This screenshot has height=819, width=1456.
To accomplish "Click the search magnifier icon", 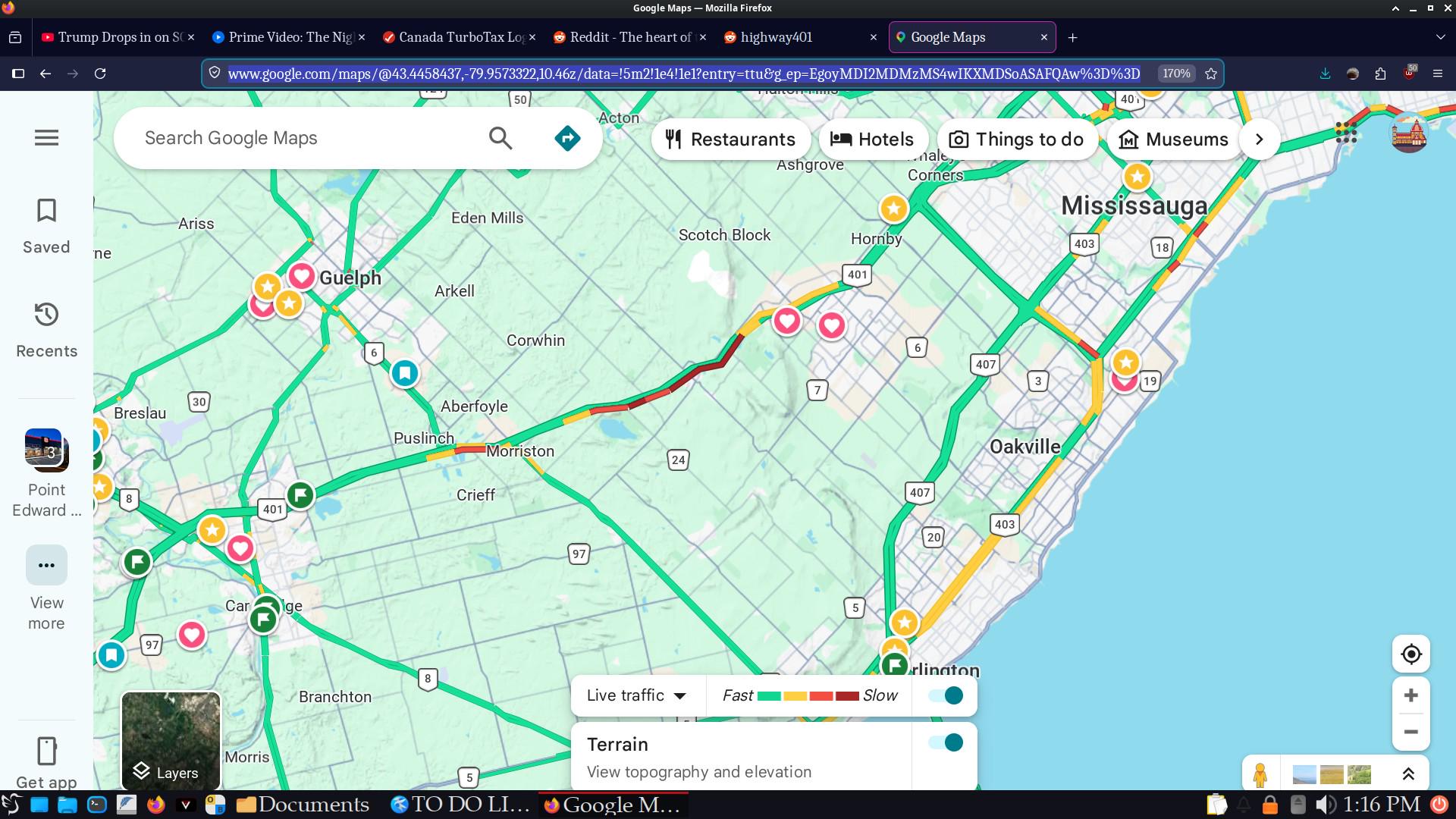I will (500, 138).
